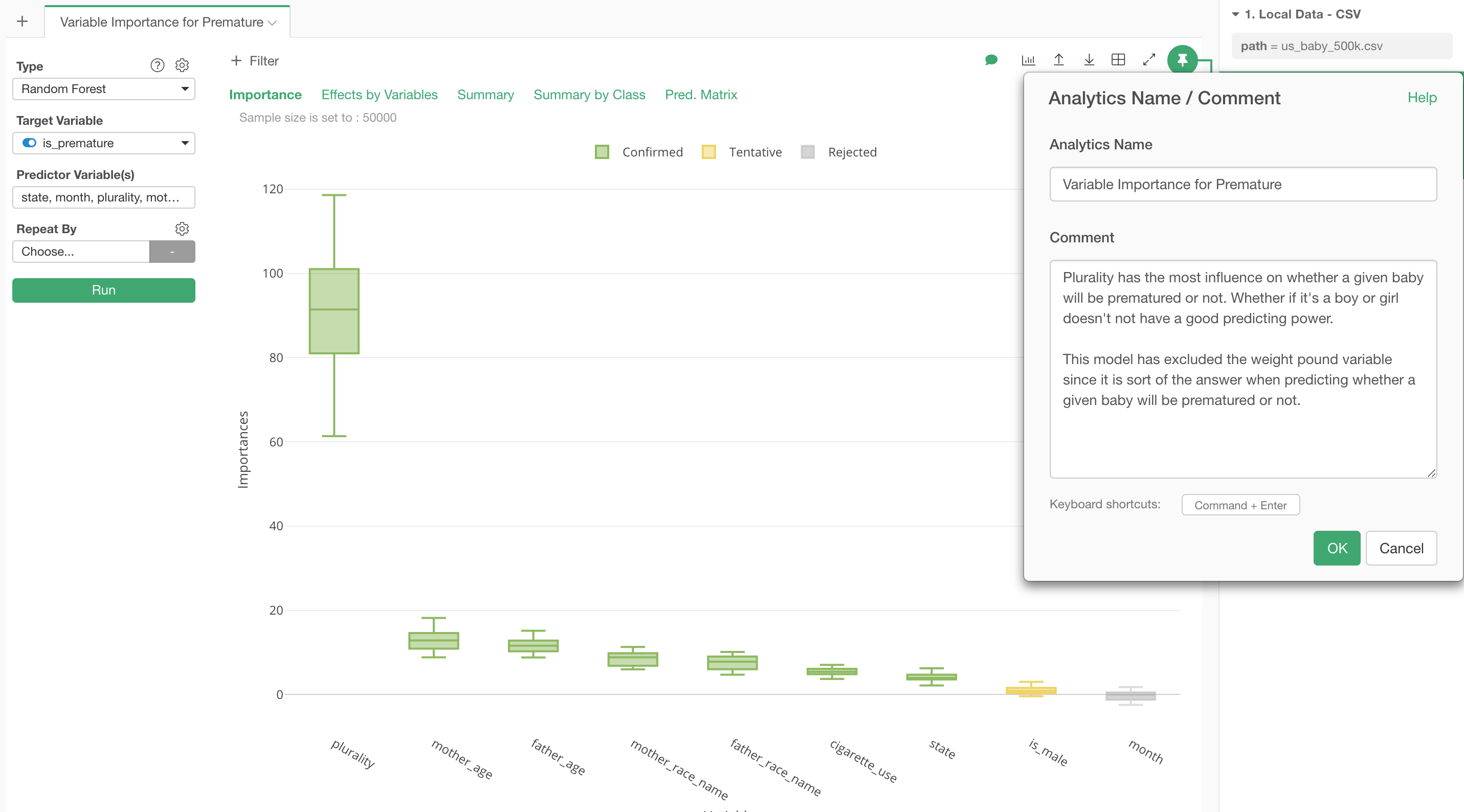Toggle Tentative legend series
This screenshot has width=1464, height=812.
pyautogui.click(x=742, y=152)
